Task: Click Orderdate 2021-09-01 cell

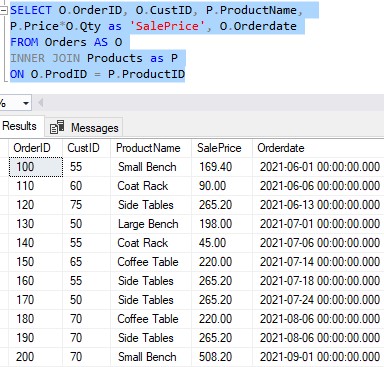Action: 318,357
